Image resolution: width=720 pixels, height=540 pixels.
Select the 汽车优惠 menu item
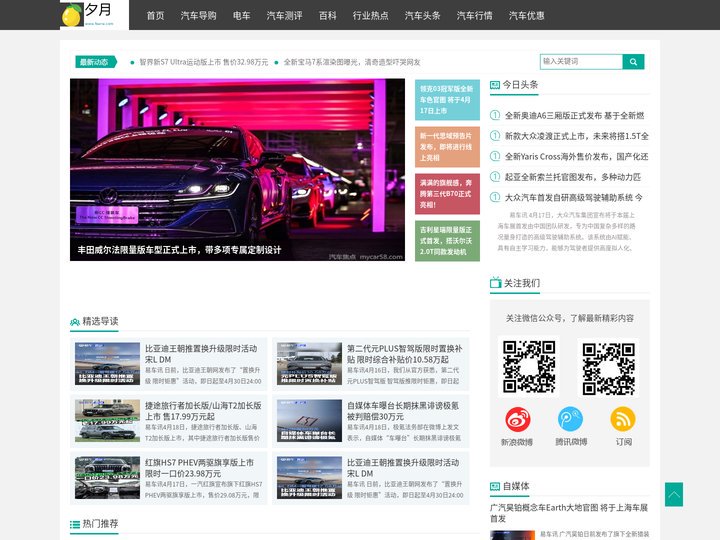click(x=526, y=16)
